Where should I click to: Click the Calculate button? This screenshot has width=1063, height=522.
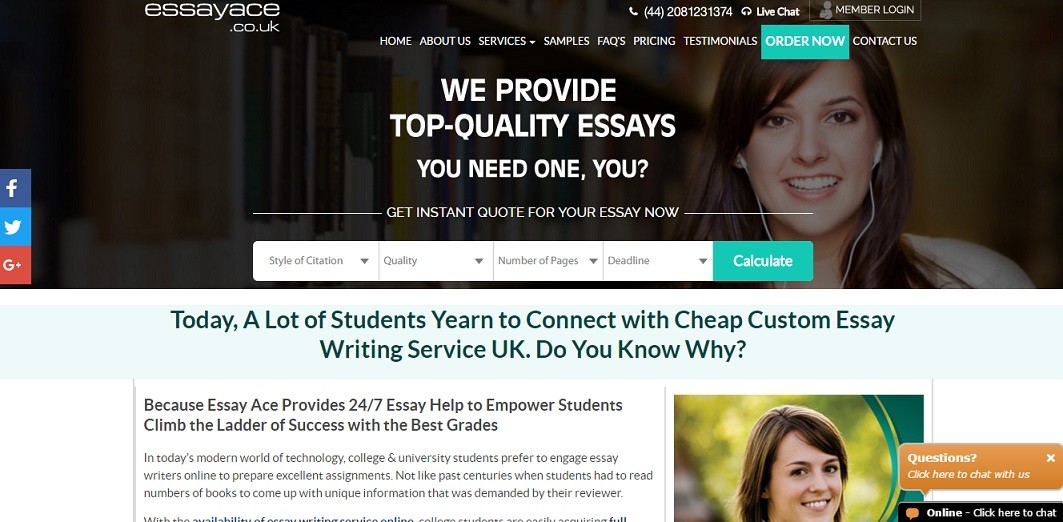(763, 261)
